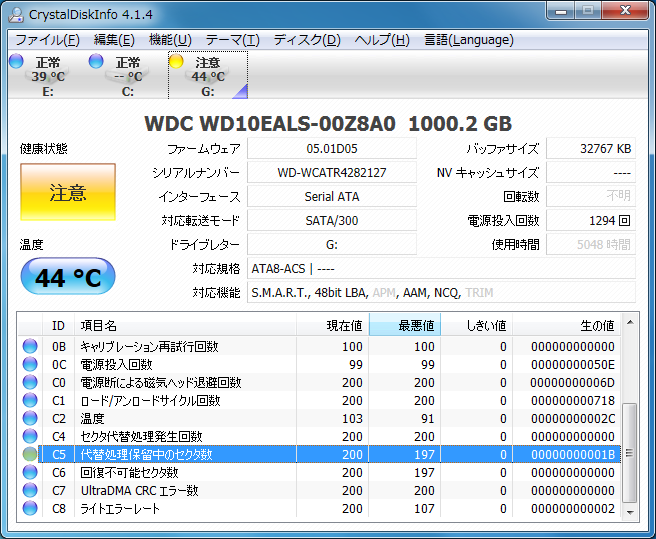Screen dimensions: 656x539
Task: Open the テーマ(T) menu
Action: coord(233,40)
